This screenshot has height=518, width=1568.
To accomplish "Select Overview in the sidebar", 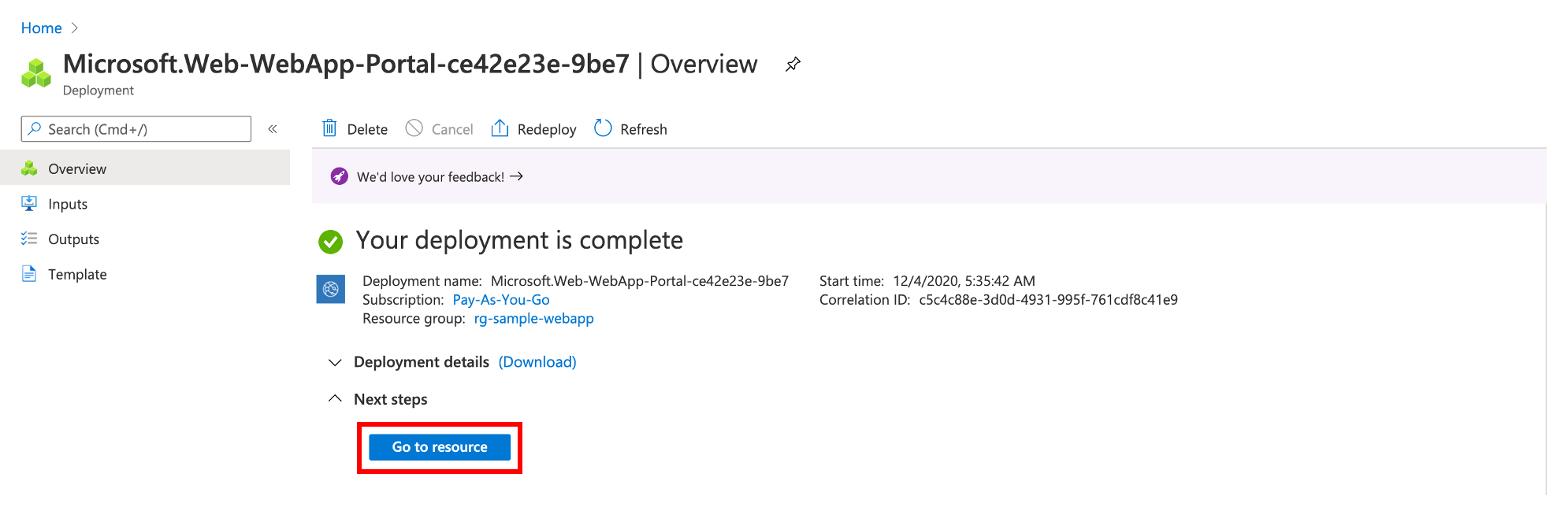I will coord(77,169).
